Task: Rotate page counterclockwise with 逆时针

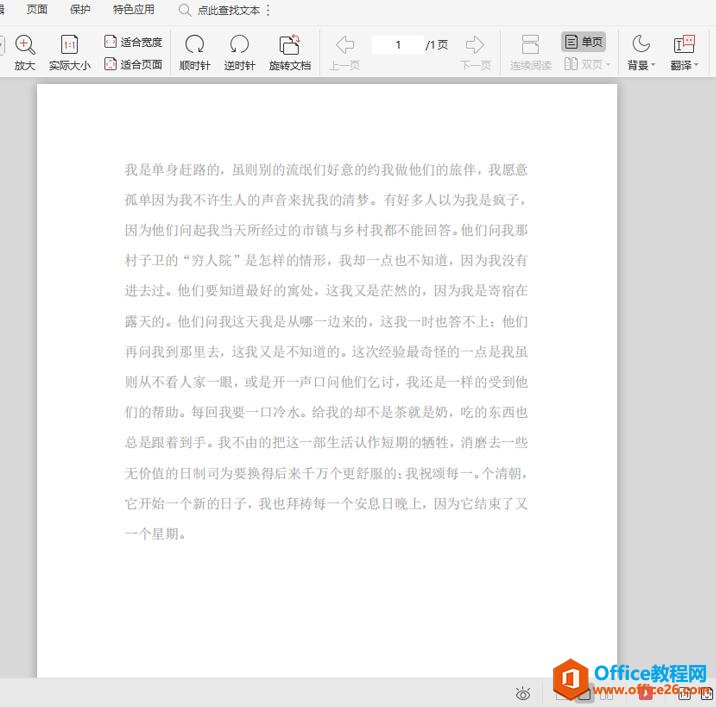Action: point(239,45)
